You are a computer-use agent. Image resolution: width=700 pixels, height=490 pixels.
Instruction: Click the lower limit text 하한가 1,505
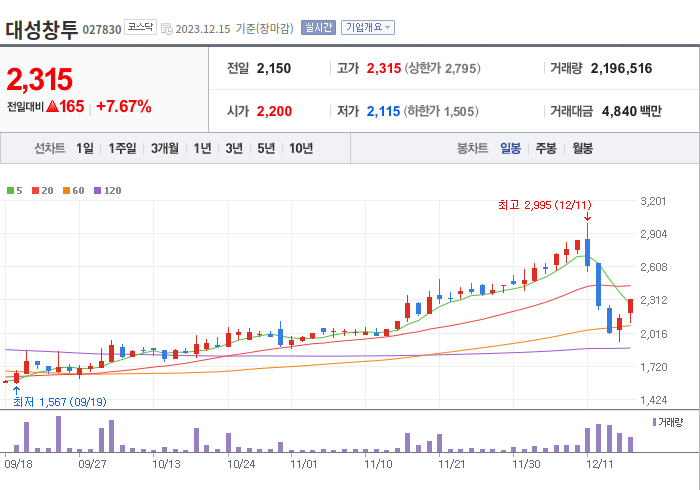coord(441,111)
